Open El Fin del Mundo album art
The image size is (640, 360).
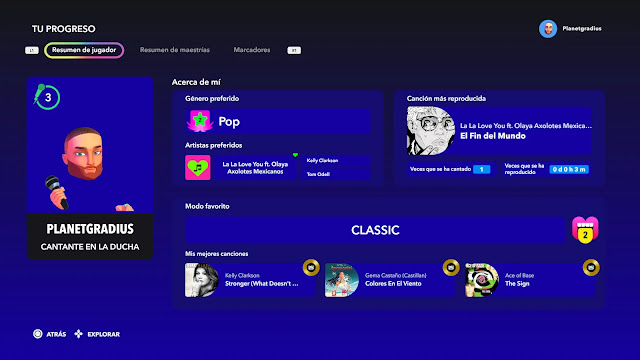pyautogui.click(x=431, y=131)
